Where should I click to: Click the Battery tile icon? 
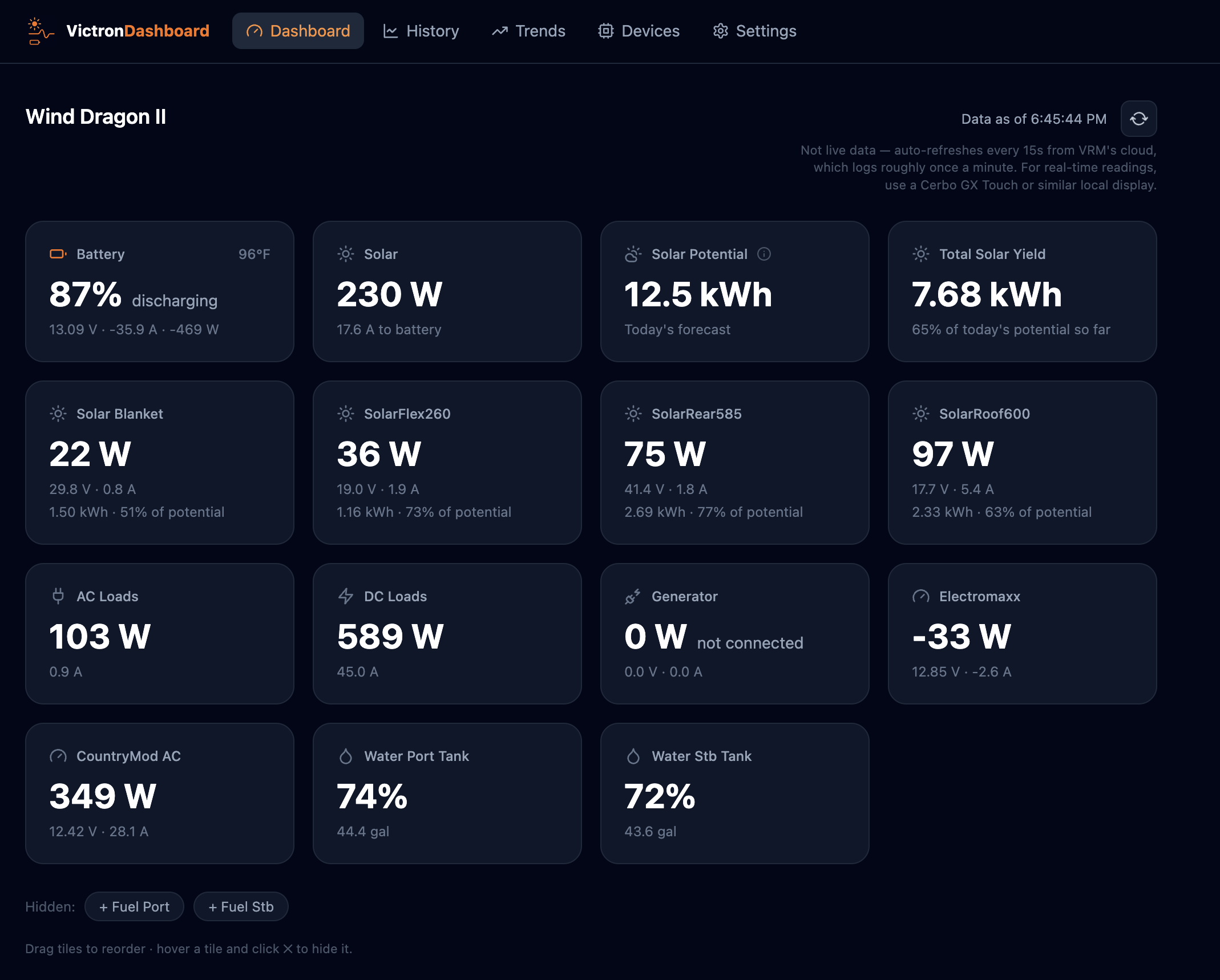58,254
